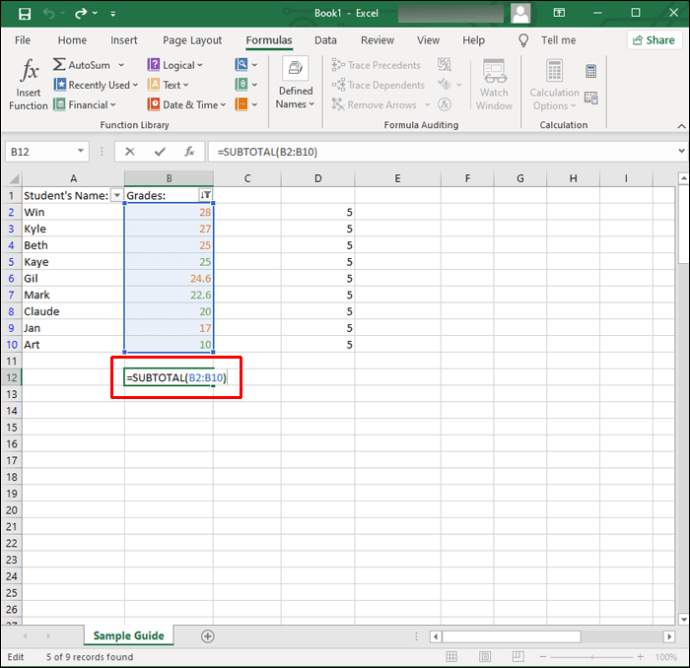Screen dimensions: 690x668
Task: Click the fx icon in the formula bar
Action: point(188,152)
